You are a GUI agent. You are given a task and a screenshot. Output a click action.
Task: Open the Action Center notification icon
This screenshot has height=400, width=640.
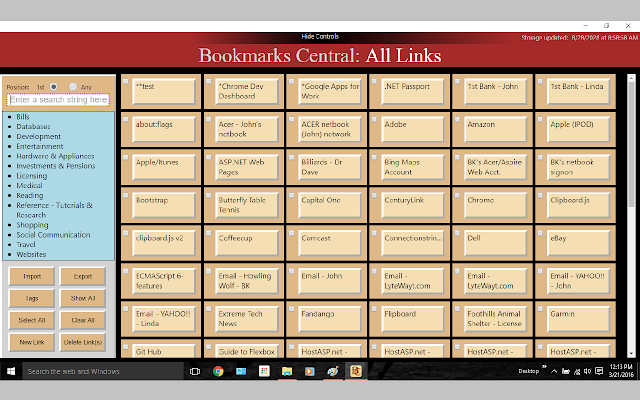(599, 371)
